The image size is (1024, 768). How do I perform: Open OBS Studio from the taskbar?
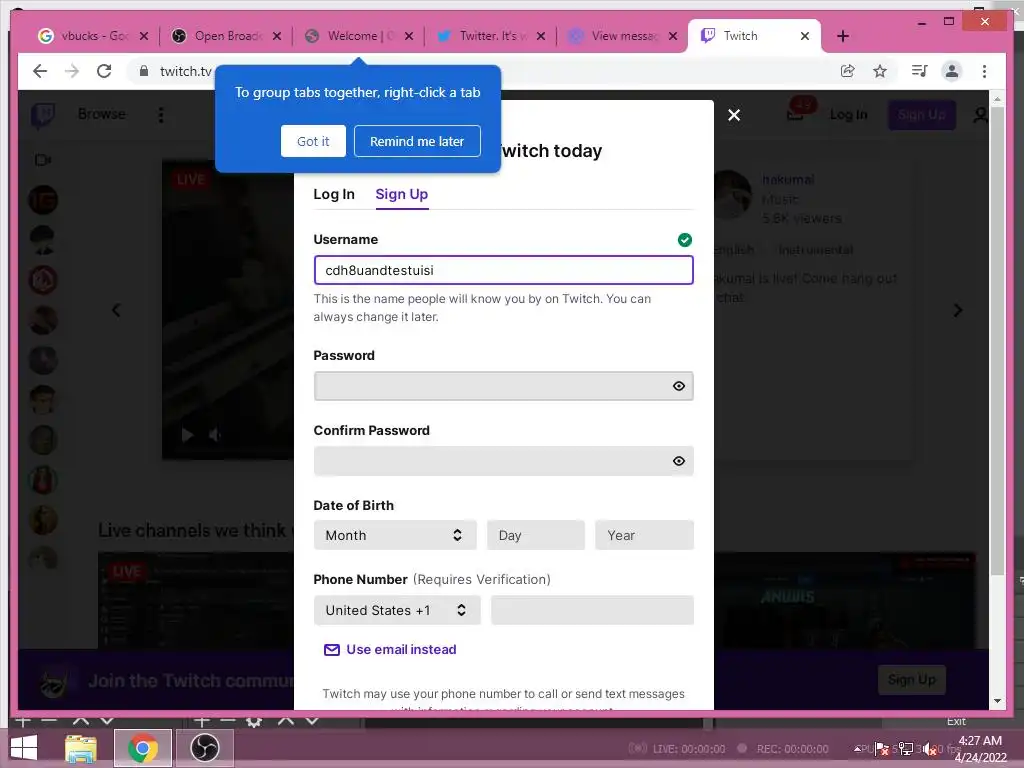pyautogui.click(x=204, y=748)
